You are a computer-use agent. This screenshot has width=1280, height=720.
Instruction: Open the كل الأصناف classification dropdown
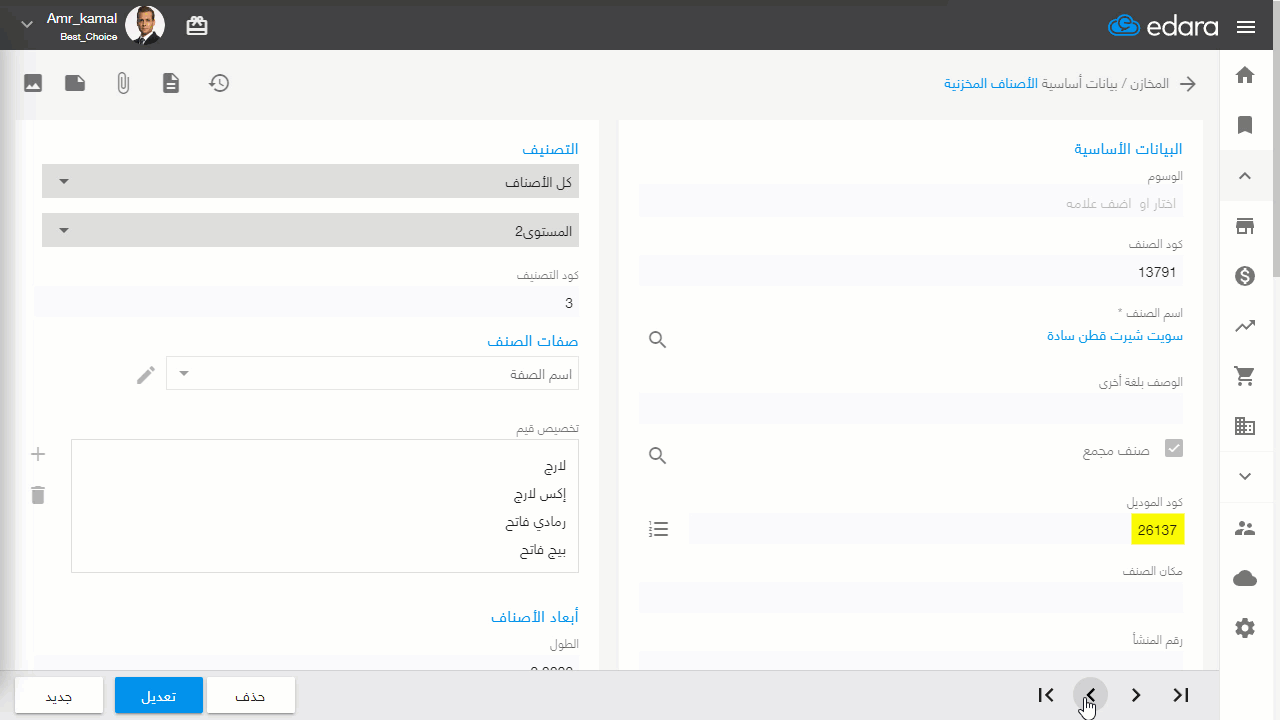pyautogui.click(x=310, y=181)
